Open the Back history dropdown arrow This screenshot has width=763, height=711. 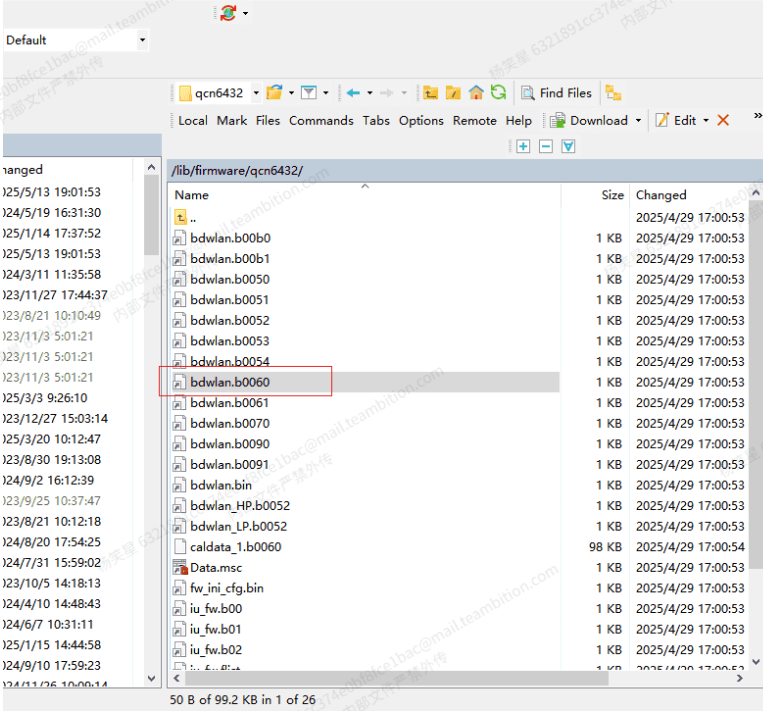pyautogui.click(x=370, y=92)
